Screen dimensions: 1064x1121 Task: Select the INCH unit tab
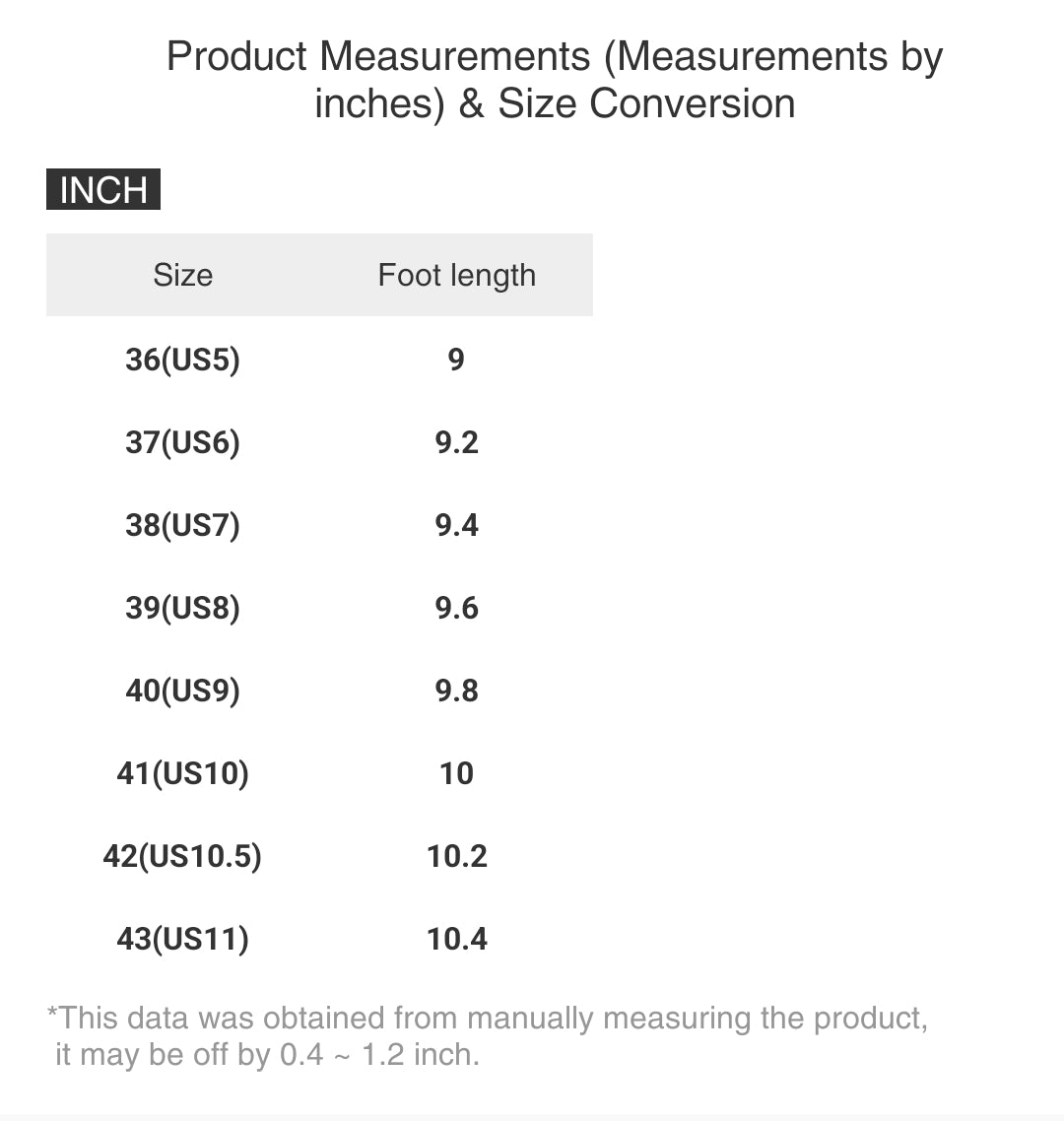pyautogui.click(x=103, y=189)
